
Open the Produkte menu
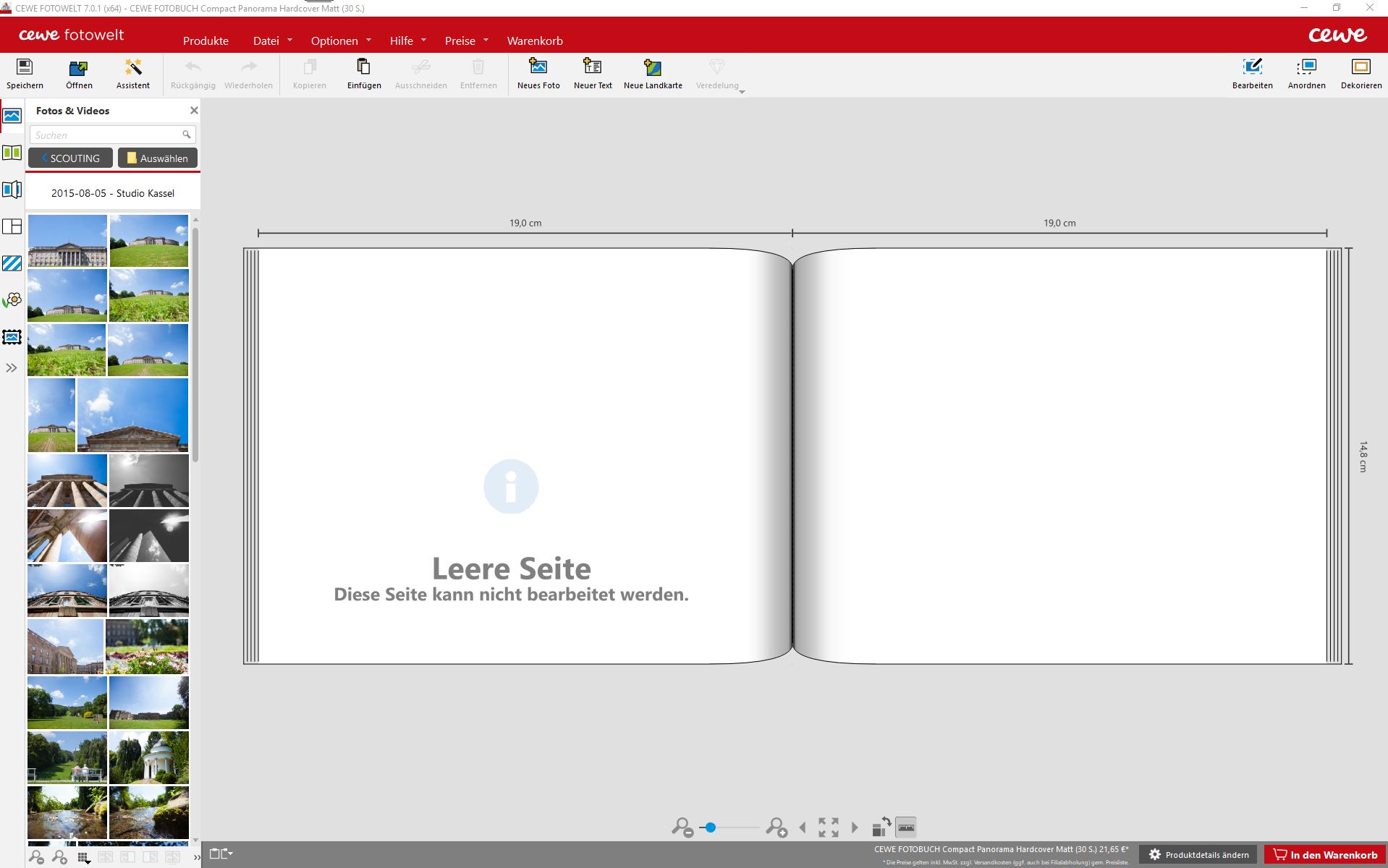point(206,41)
